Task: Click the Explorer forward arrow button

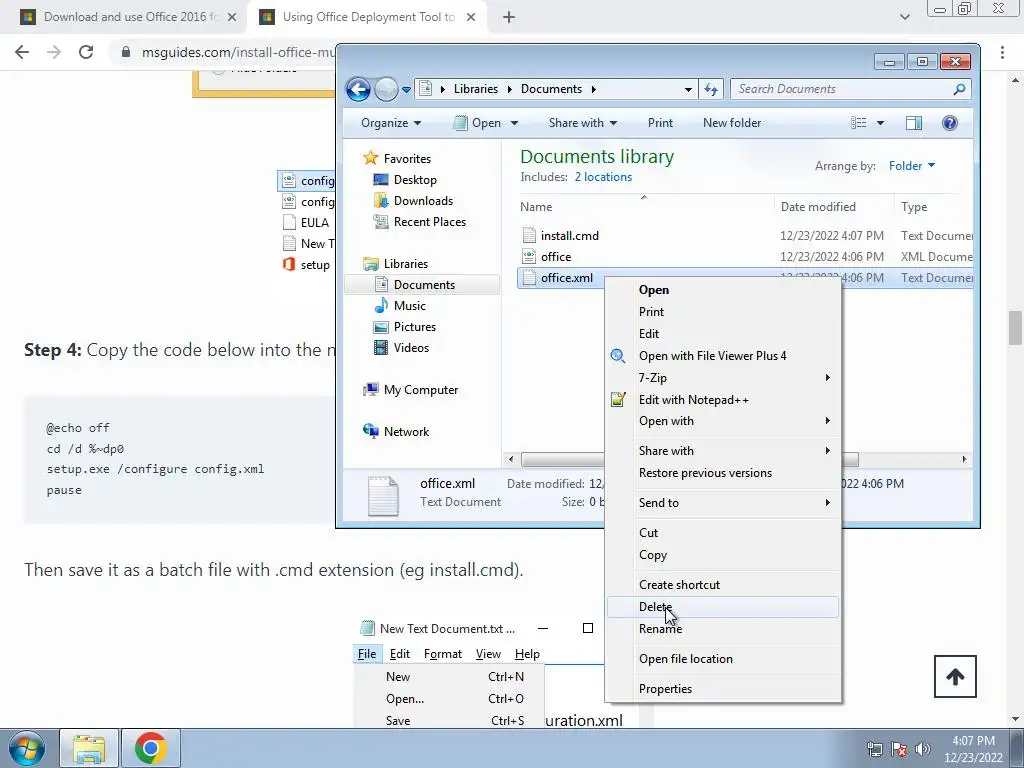Action: 386,89
